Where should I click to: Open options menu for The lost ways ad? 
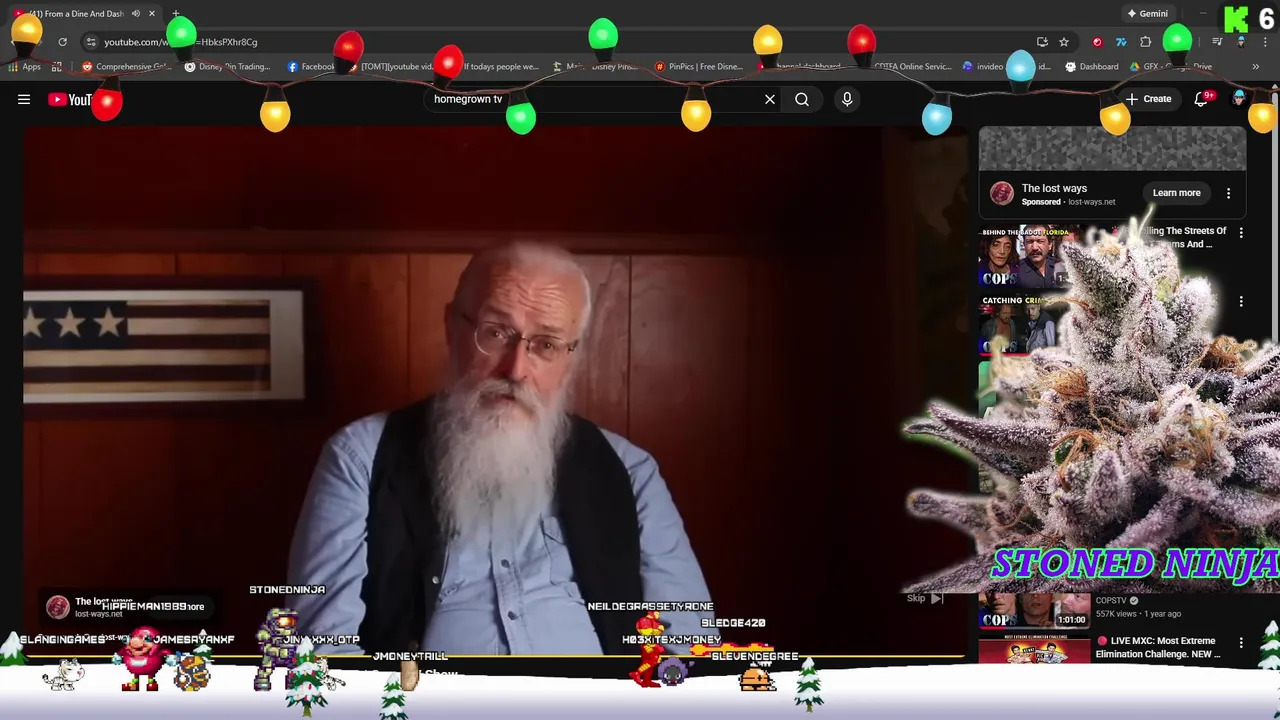tap(1229, 193)
